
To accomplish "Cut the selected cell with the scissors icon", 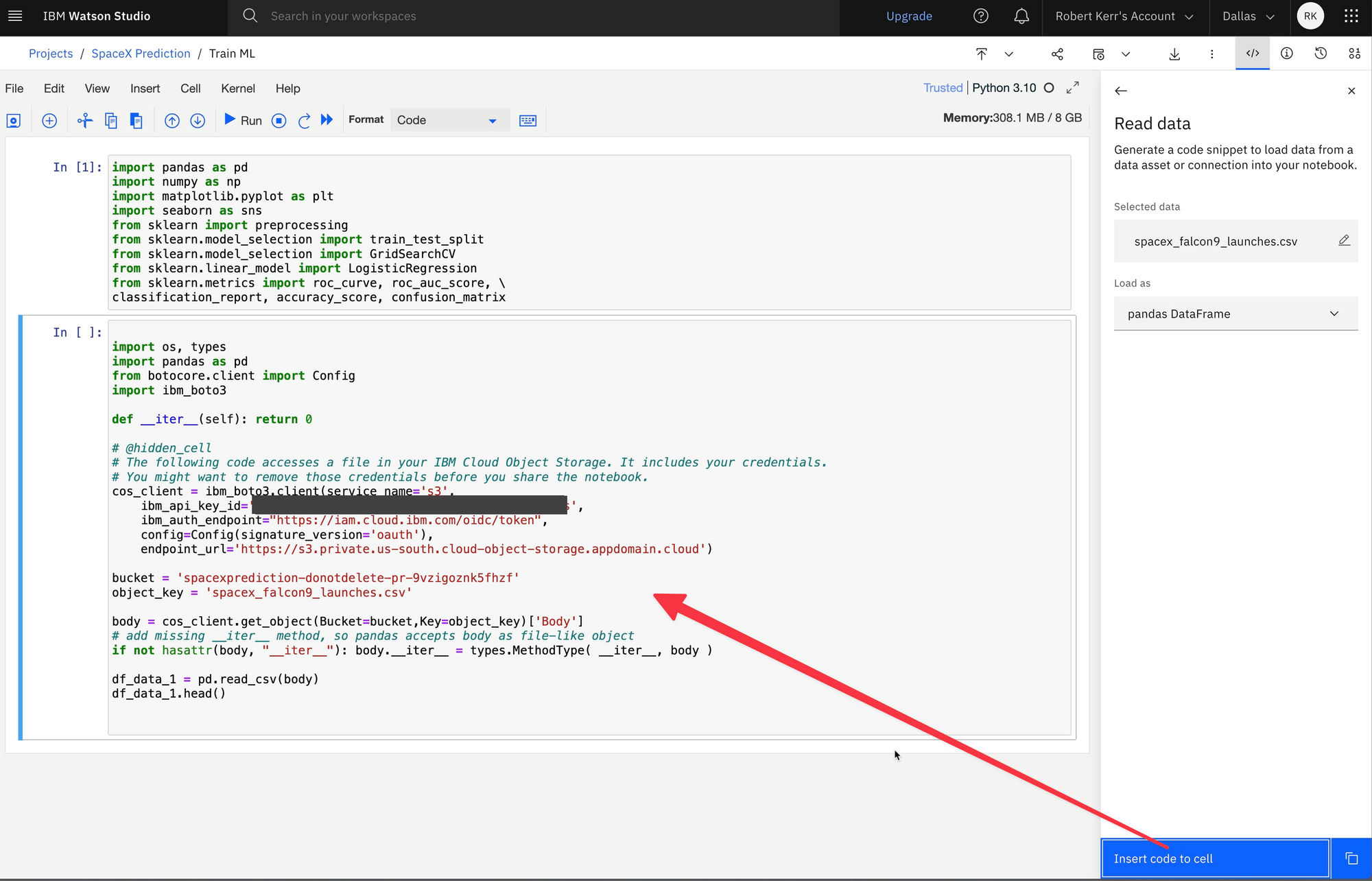I will (x=84, y=121).
